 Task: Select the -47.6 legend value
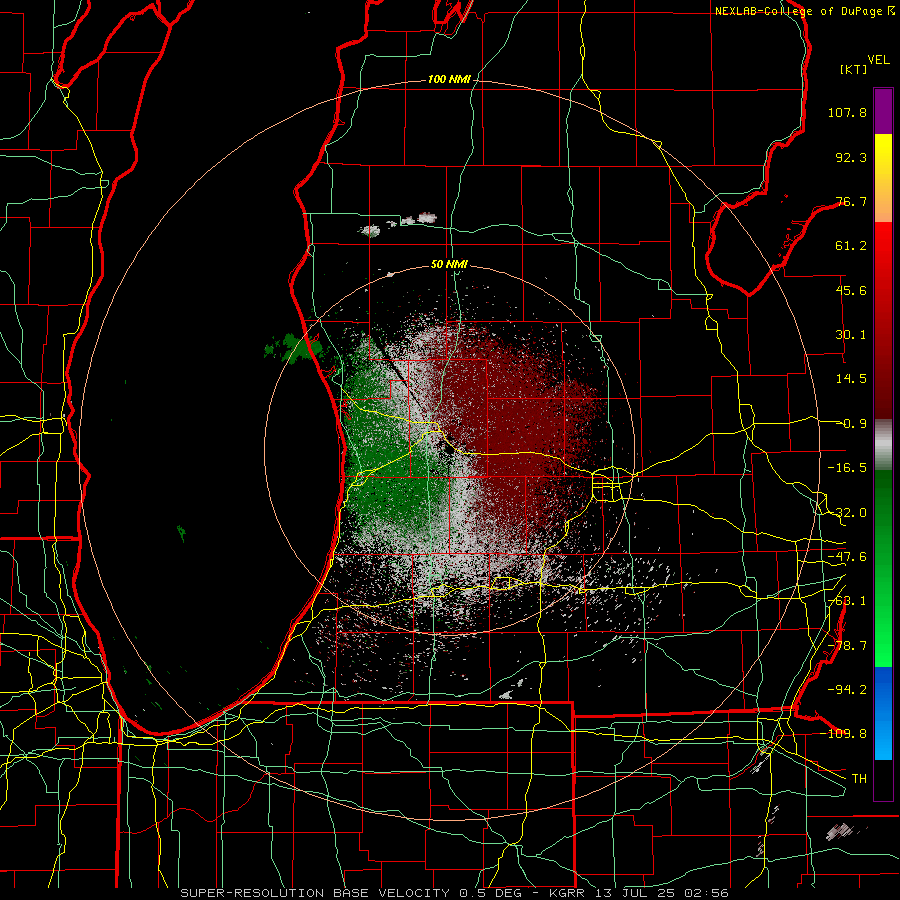847,557
